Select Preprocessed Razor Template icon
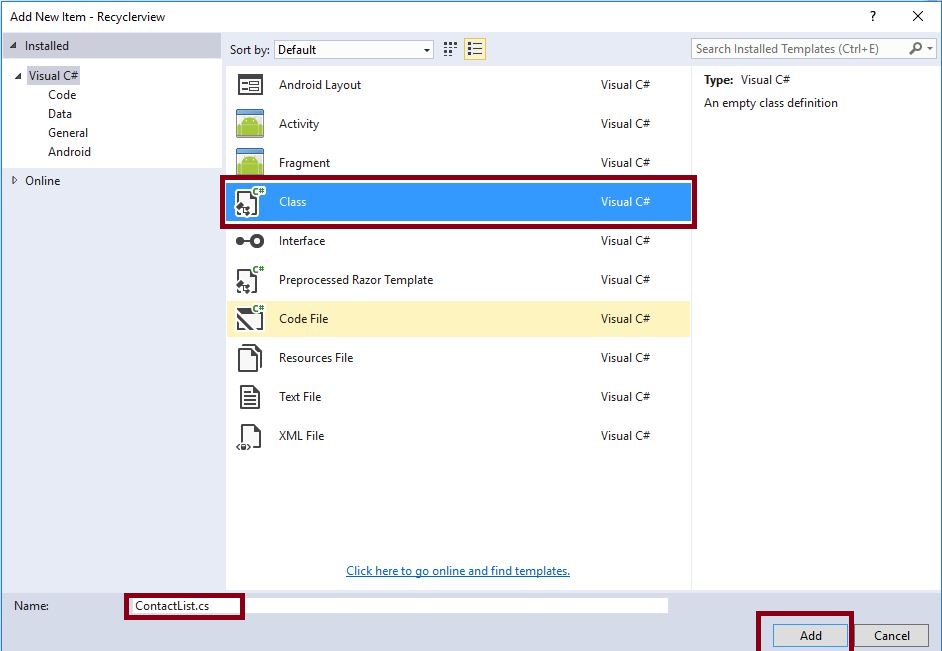The width and height of the screenshot is (942, 651). (250, 280)
